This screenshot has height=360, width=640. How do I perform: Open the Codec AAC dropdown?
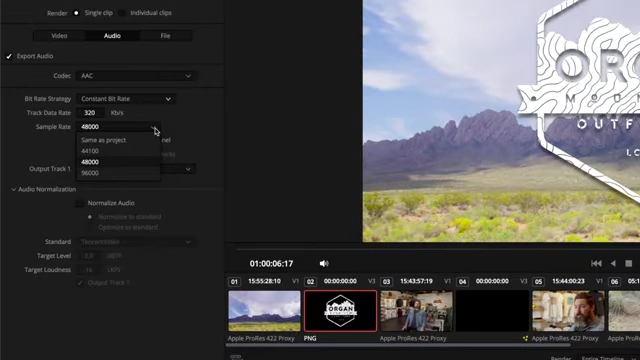(x=136, y=76)
